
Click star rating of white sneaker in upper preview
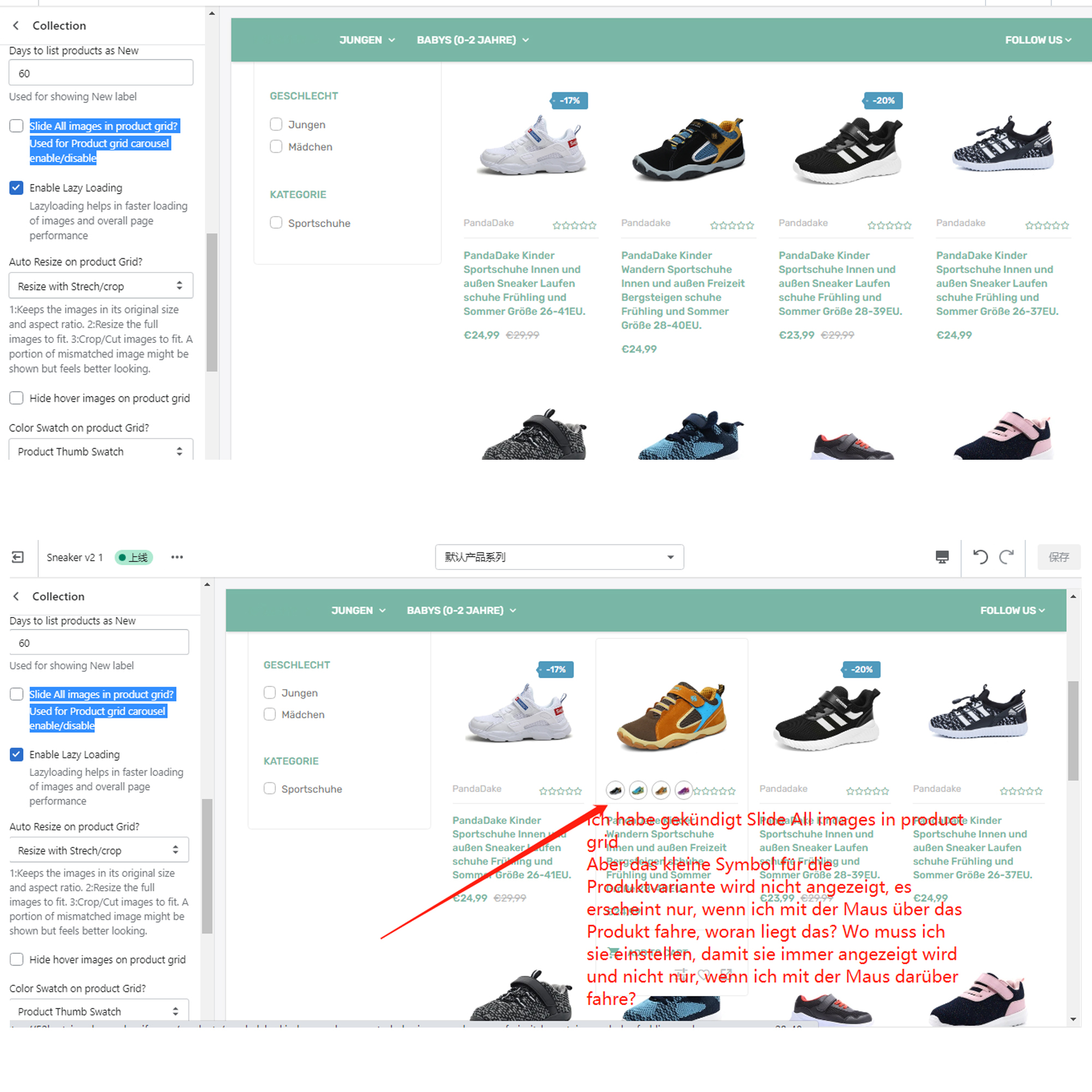pyautogui.click(x=574, y=225)
